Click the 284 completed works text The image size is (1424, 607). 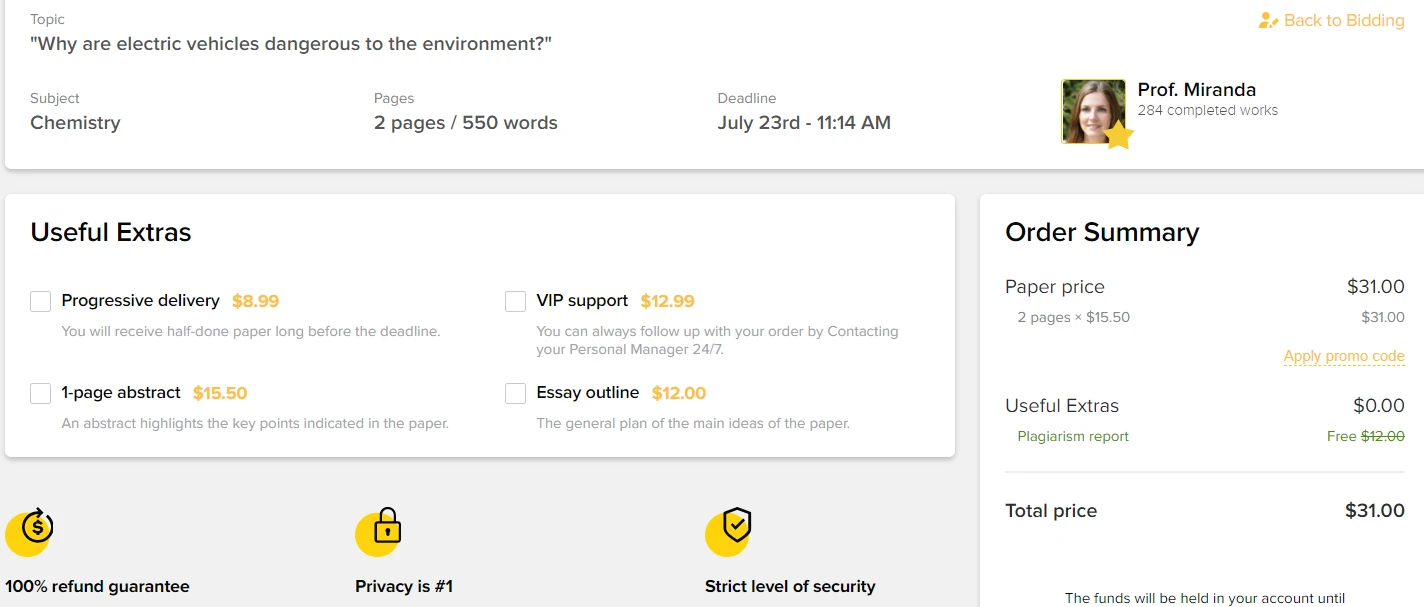[x=1207, y=110]
